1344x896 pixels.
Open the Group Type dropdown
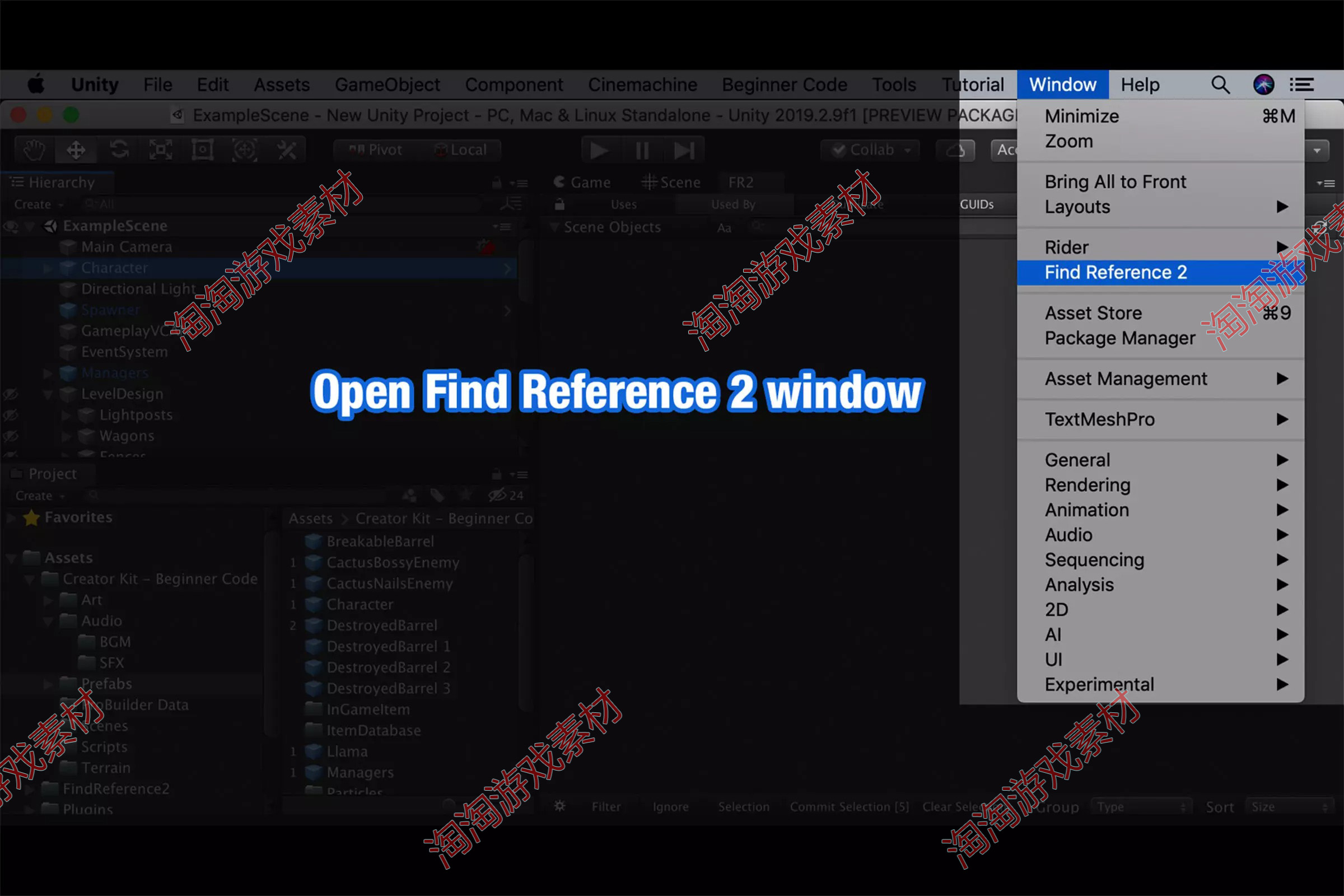point(1141,807)
